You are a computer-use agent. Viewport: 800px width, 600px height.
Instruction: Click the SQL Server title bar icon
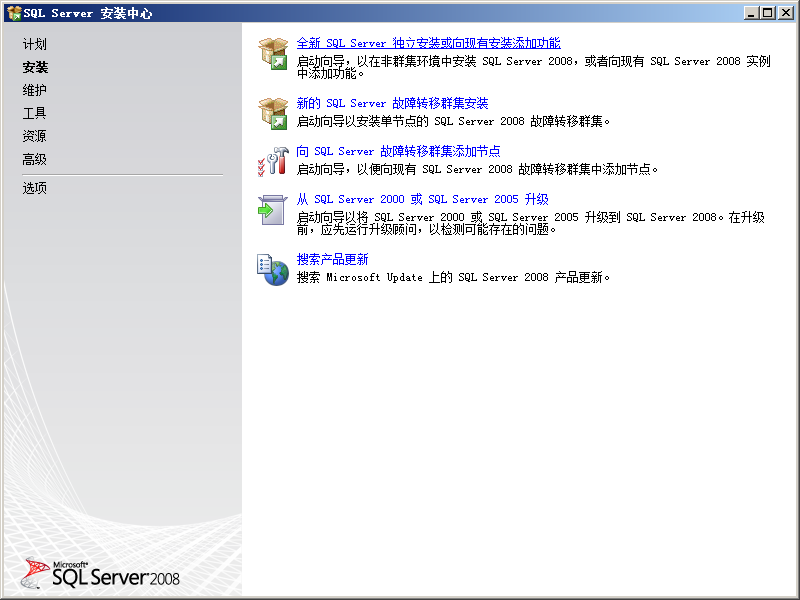tap(13, 13)
